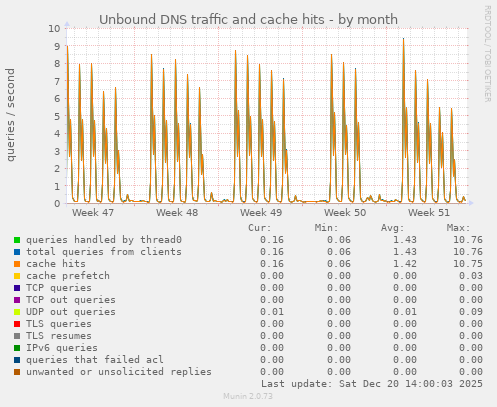
Task: Click the 'UDP out queries' legend label
Action: [x=71, y=312]
